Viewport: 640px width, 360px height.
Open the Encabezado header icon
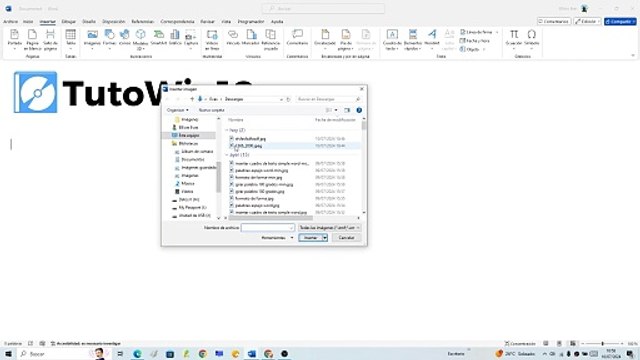[x=325, y=35]
